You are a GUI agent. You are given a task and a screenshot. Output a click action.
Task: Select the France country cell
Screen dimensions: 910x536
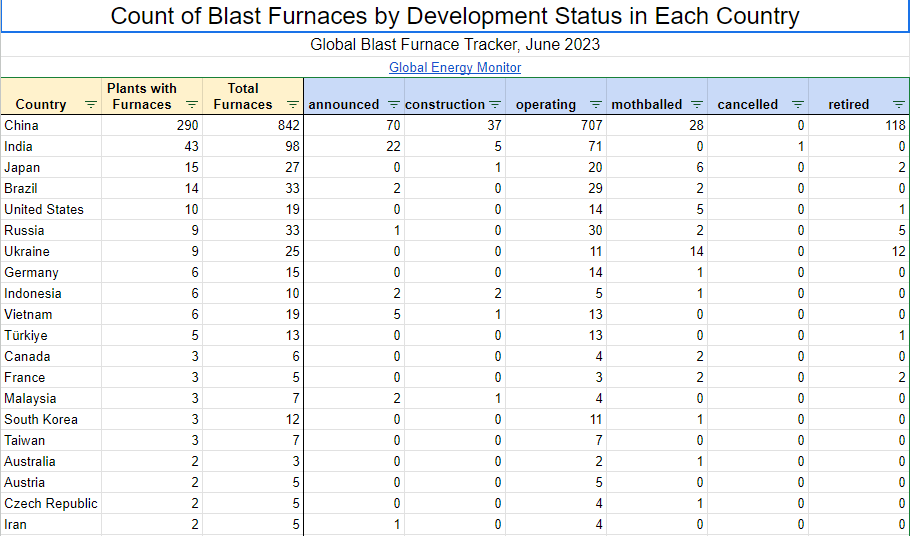pos(51,377)
